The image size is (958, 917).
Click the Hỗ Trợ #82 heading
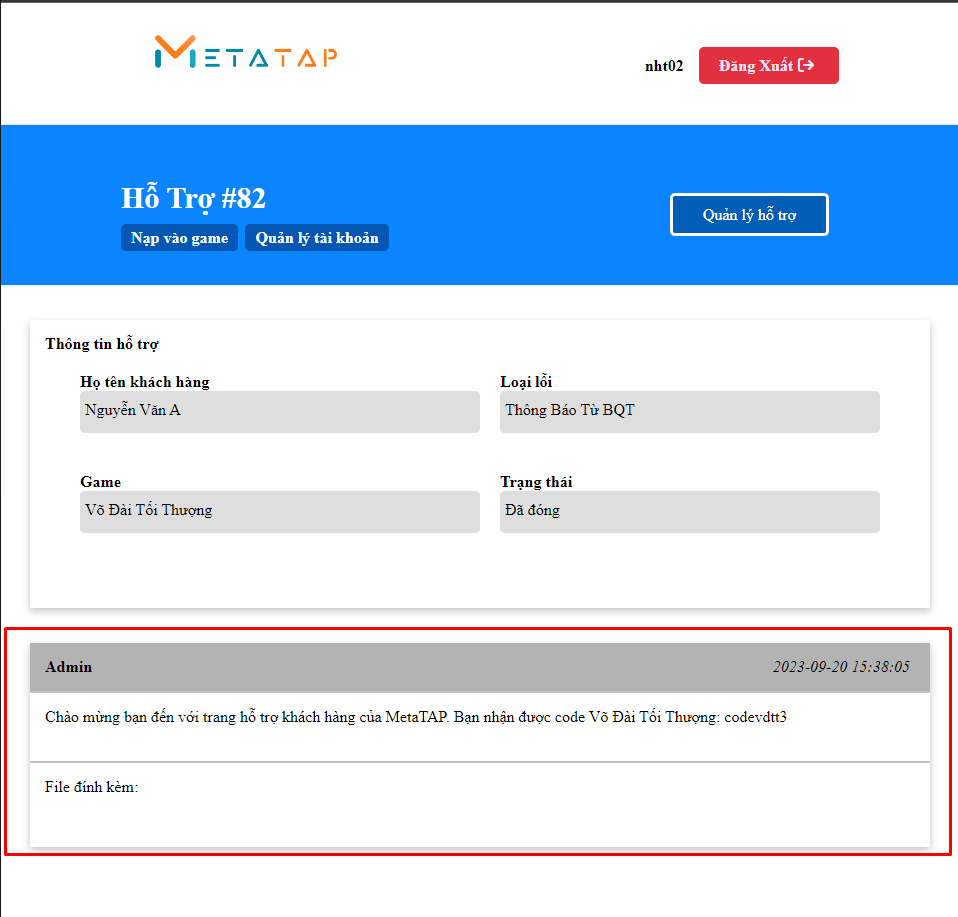[193, 198]
